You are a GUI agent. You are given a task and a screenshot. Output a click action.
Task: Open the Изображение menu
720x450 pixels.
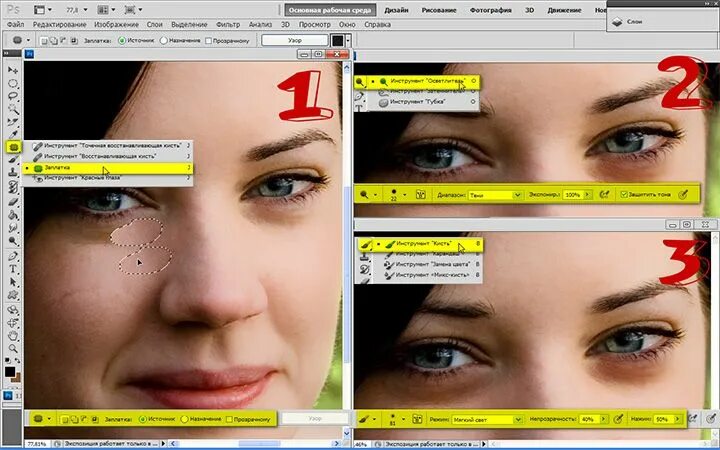pyautogui.click(x=116, y=24)
